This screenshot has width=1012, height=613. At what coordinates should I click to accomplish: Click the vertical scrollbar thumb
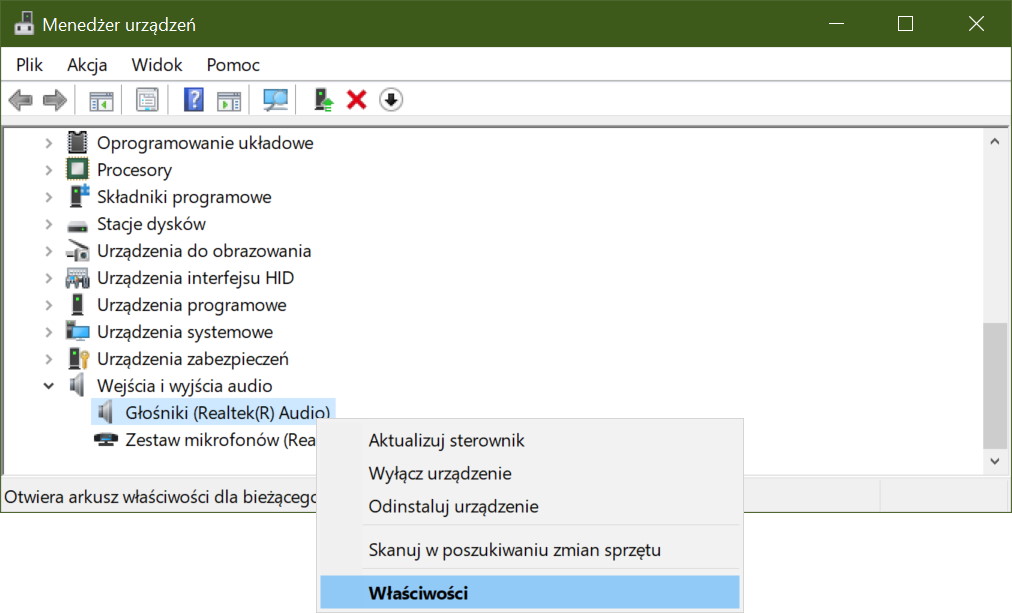click(x=995, y=386)
